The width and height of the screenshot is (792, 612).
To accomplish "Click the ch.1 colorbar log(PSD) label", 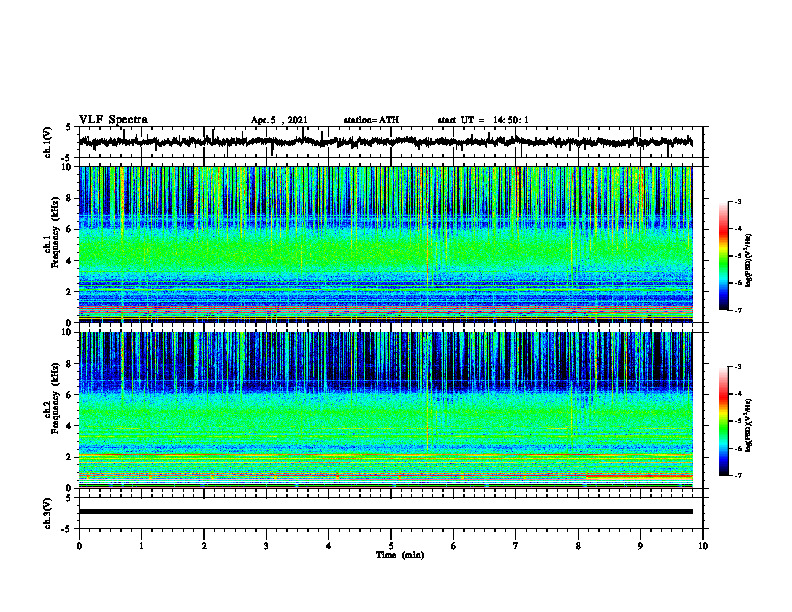I will coord(749,260).
